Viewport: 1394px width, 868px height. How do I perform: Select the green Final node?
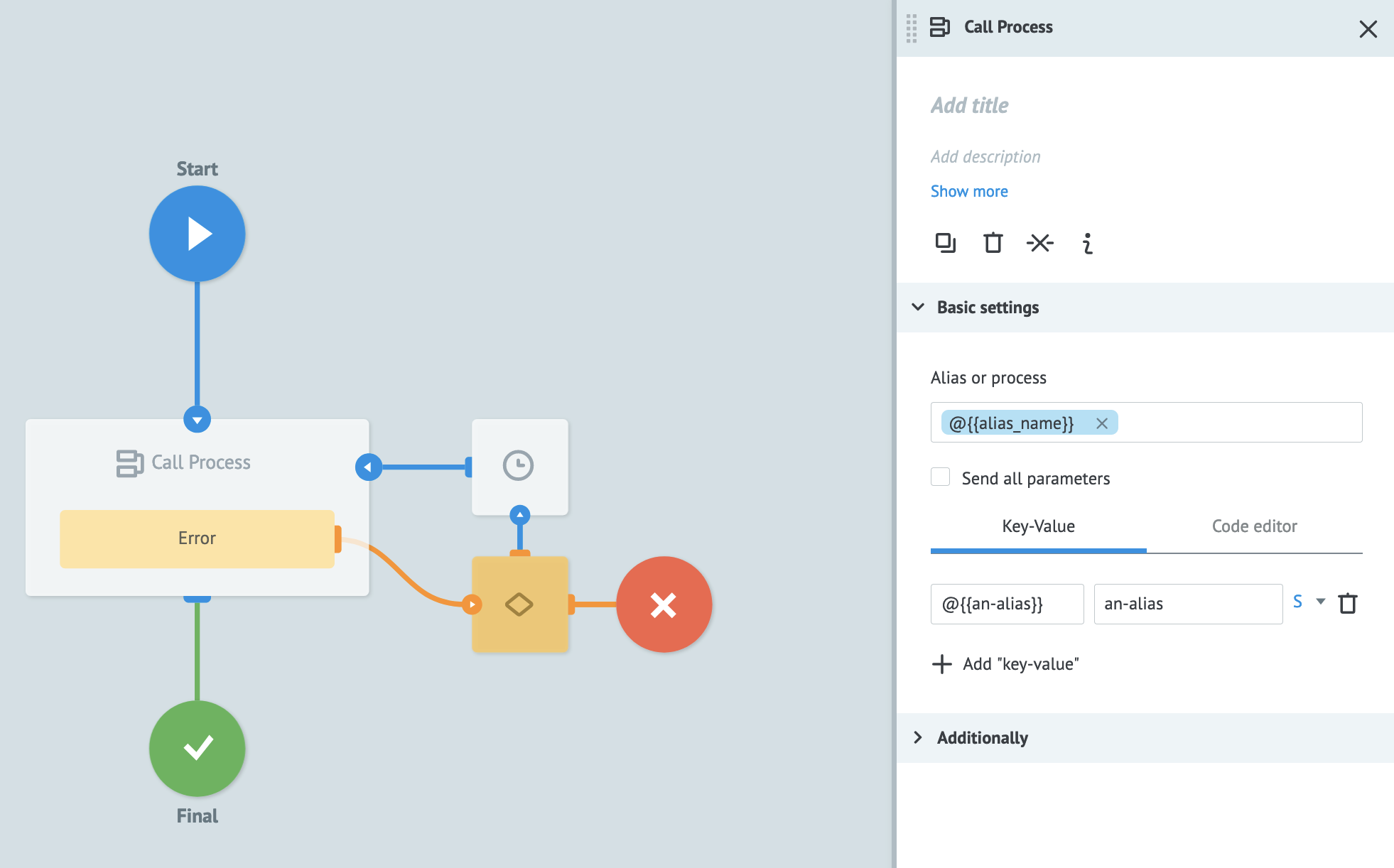tap(197, 748)
